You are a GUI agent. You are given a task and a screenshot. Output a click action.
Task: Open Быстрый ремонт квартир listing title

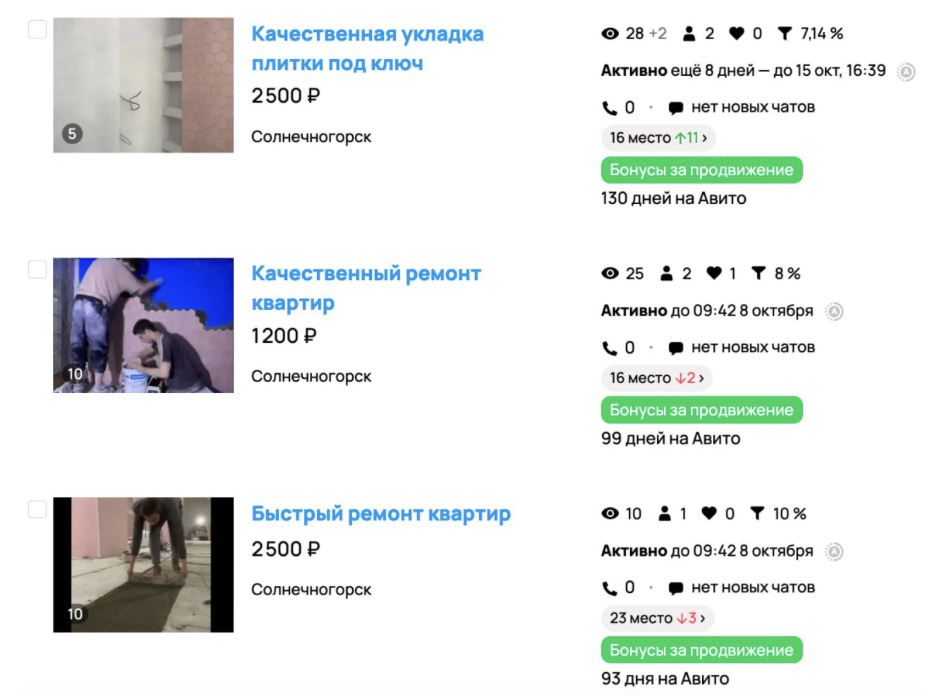pyautogui.click(x=381, y=514)
